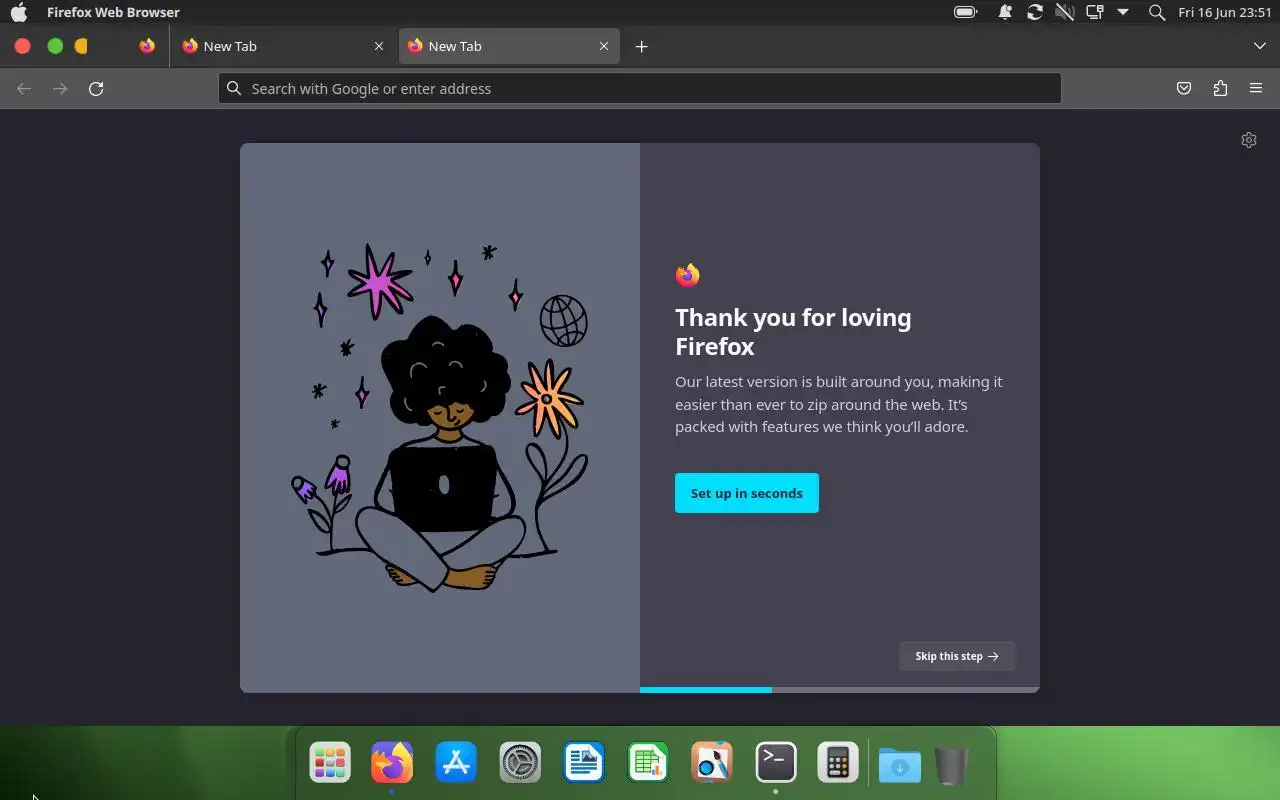Reload the current page
Screen dimensions: 1280x800
(x=96, y=88)
